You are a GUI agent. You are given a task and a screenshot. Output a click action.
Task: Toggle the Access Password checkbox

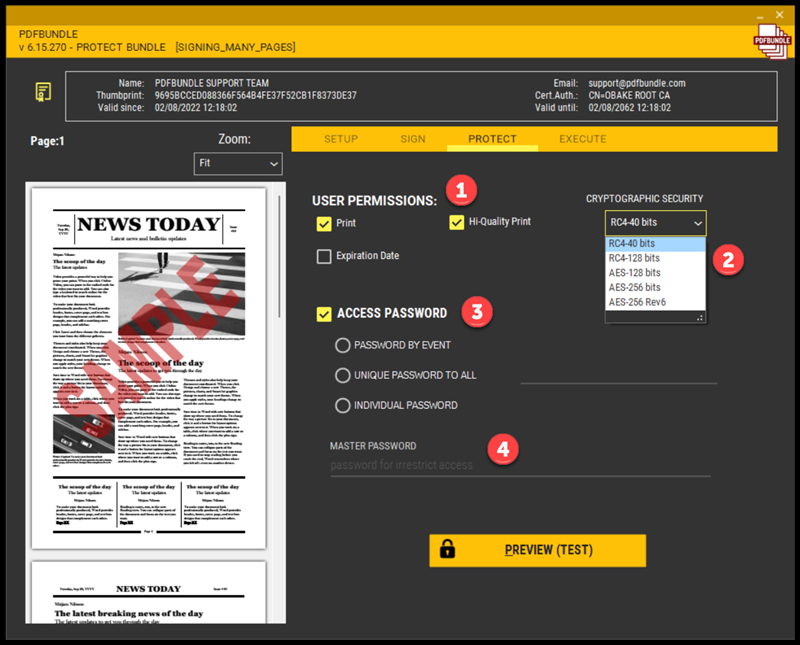(324, 314)
